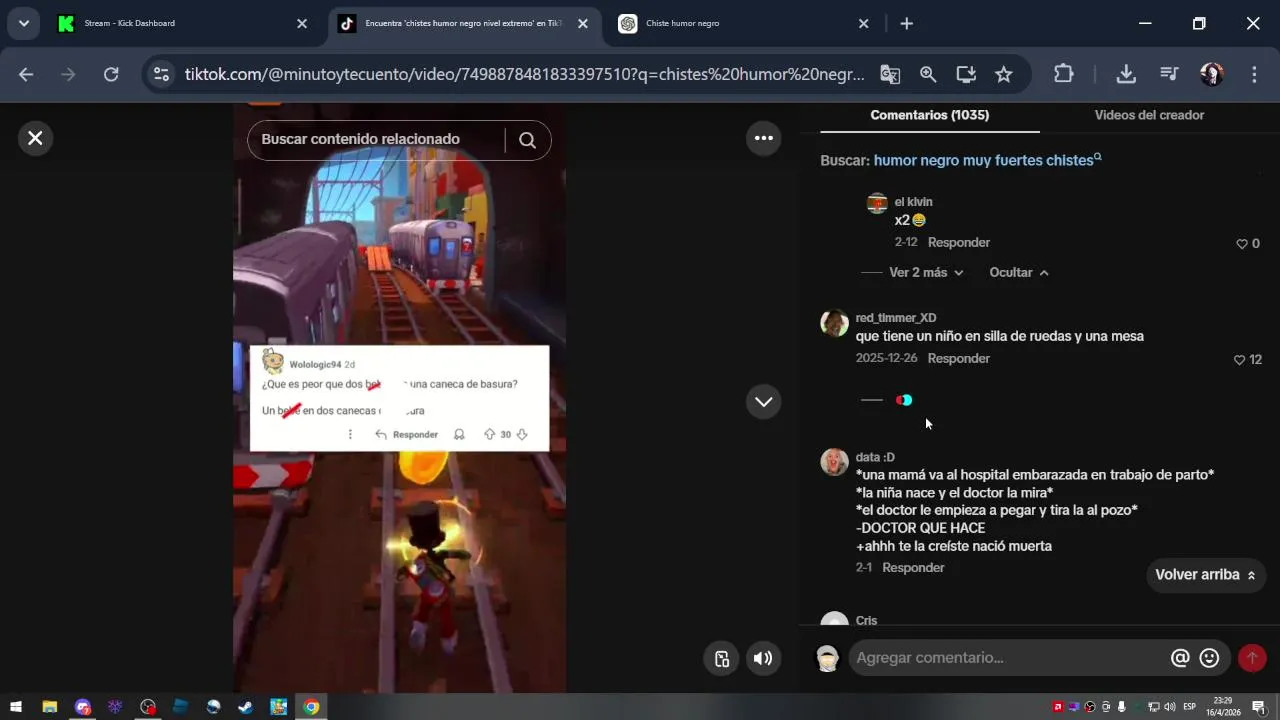This screenshot has height=720, width=1280.
Task: Click username red_timmer_XD
Action: tap(896, 318)
